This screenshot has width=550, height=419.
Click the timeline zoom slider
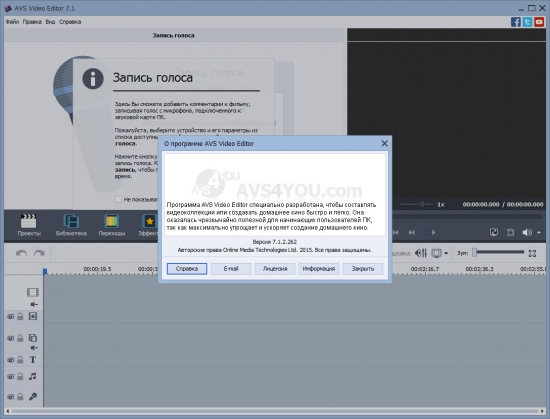(x=498, y=252)
